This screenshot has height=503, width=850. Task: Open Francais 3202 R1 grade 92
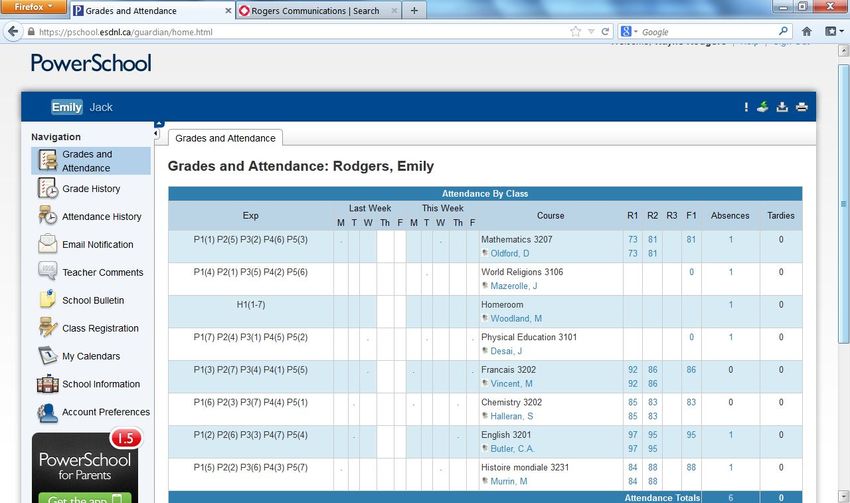[633, 369]
